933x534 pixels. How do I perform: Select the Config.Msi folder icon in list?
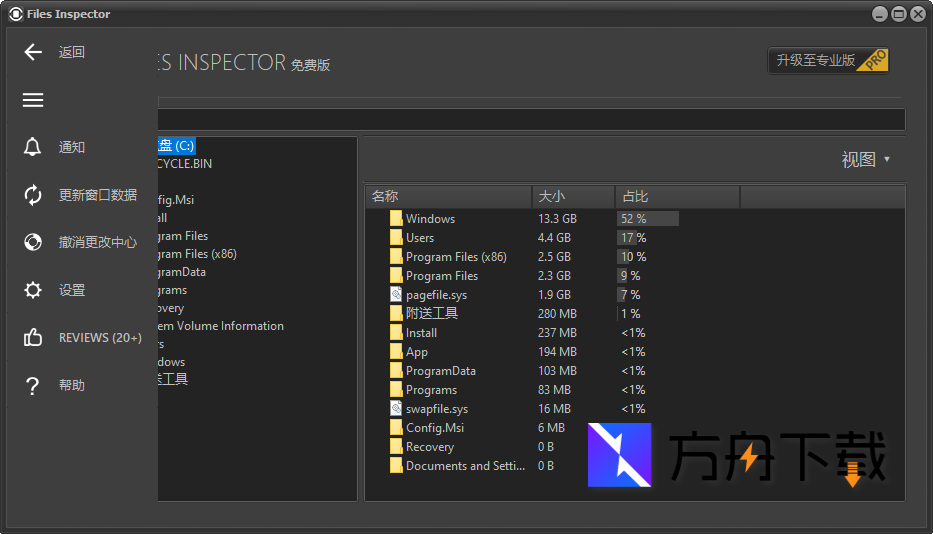pos(396,427)
